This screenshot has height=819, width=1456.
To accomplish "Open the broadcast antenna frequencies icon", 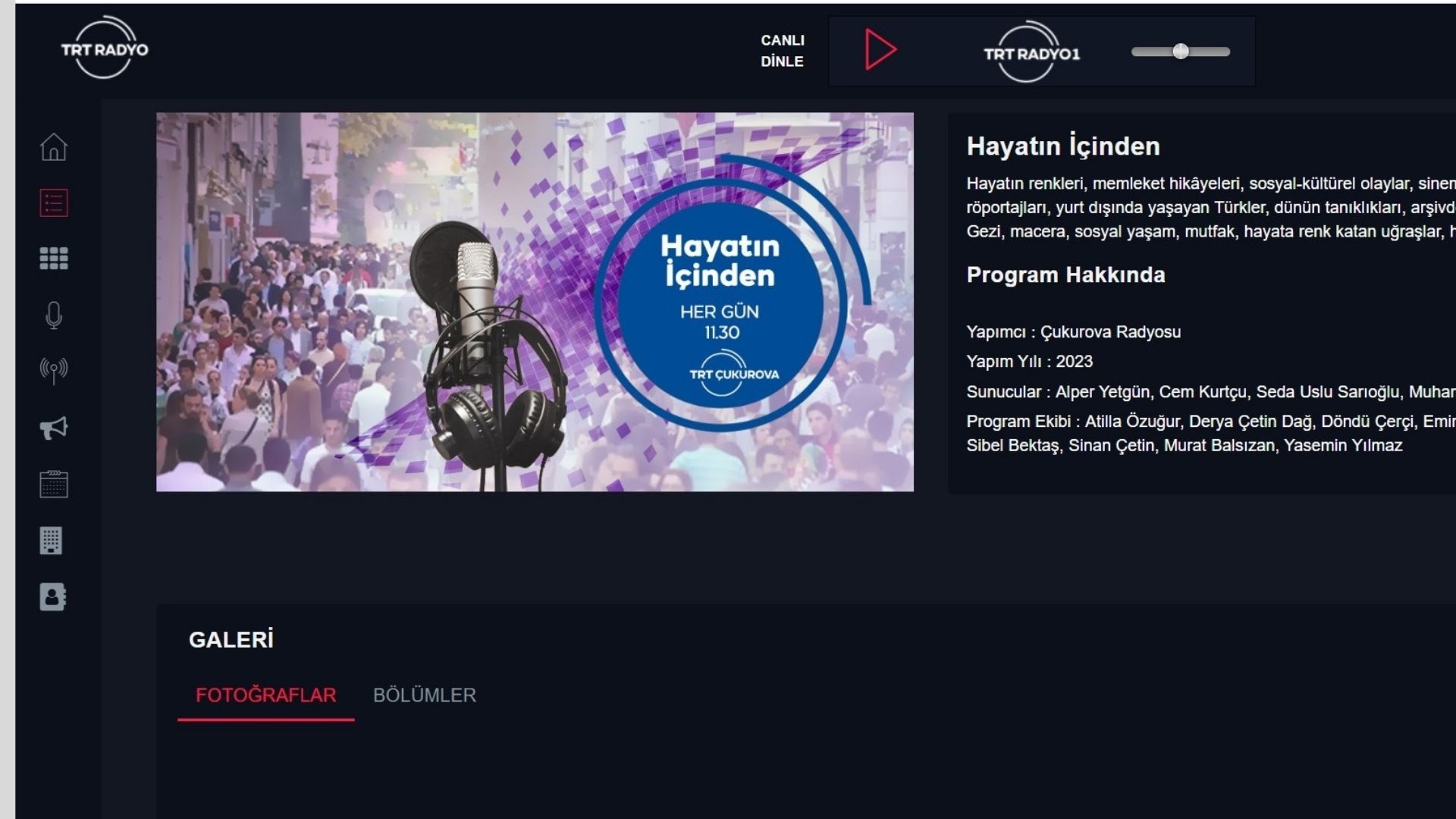I will 54,371.
